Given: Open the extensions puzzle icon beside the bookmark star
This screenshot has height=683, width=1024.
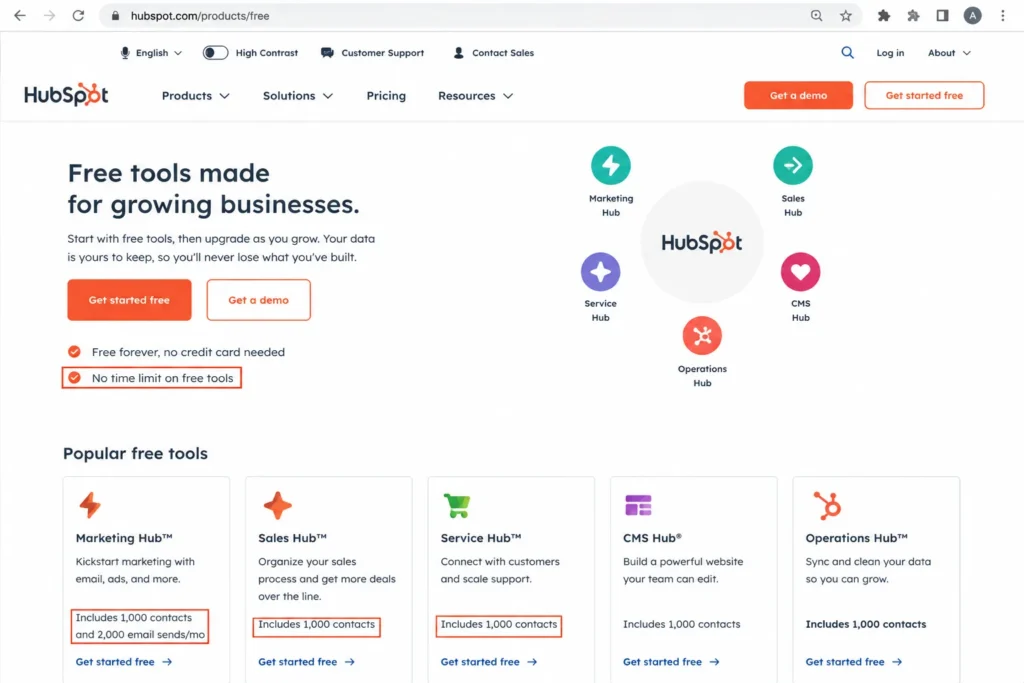Looking at the screenshot, I should coord(884,16).
